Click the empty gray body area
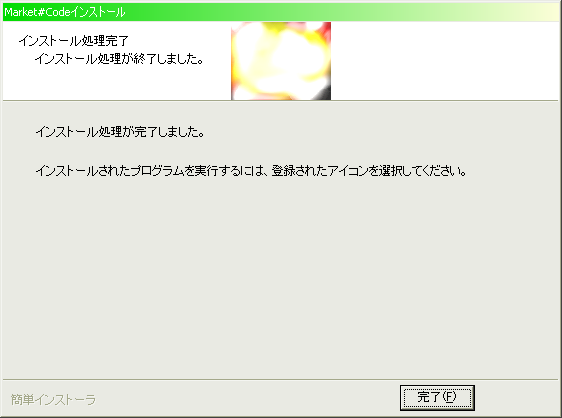 (x=281, y=276)
